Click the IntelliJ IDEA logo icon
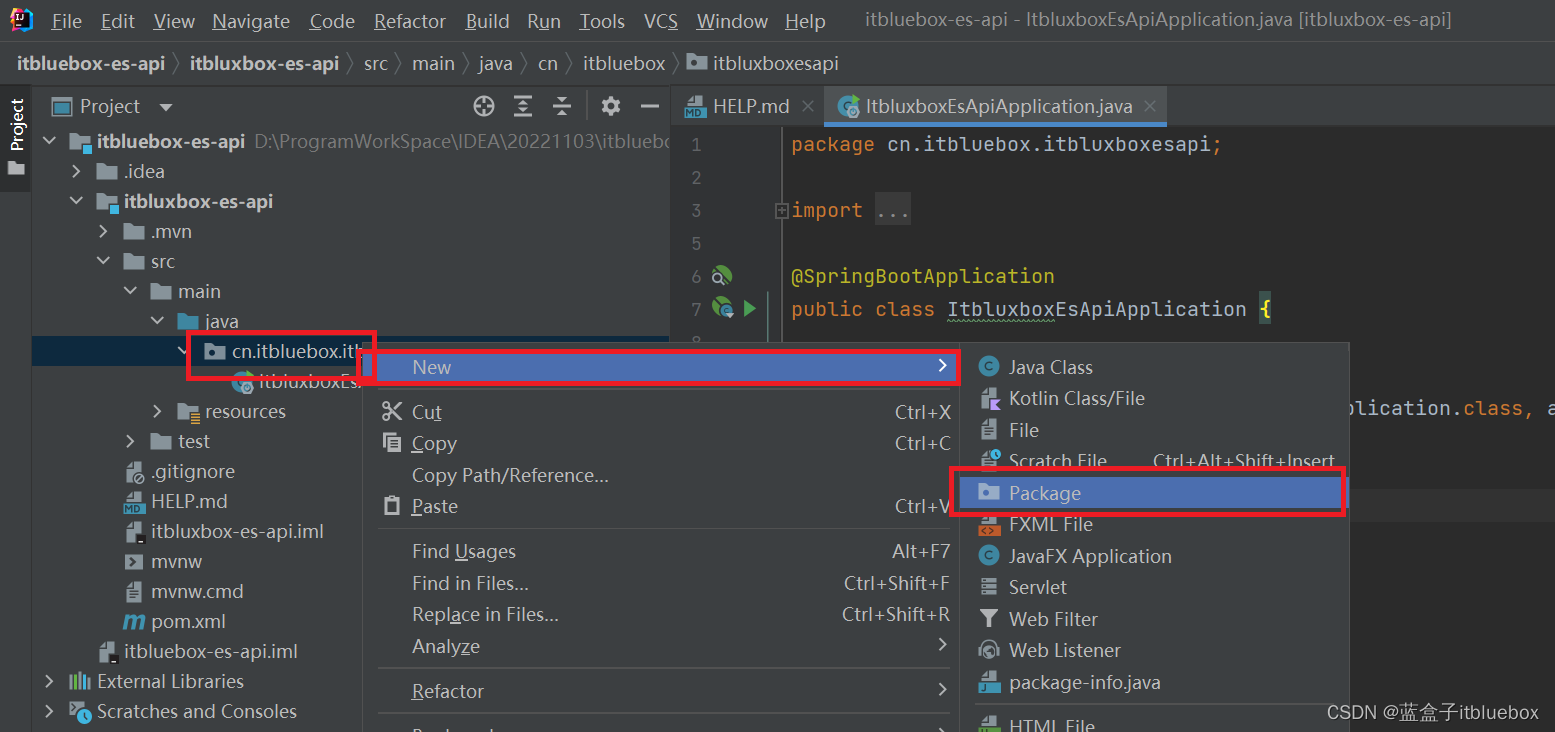This screenshot has height=732, width=1555. tap(20, 19)
